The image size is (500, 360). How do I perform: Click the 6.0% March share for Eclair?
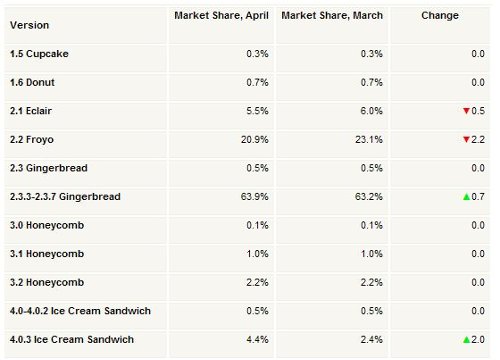pyautogui.click(x=371, y=111)
